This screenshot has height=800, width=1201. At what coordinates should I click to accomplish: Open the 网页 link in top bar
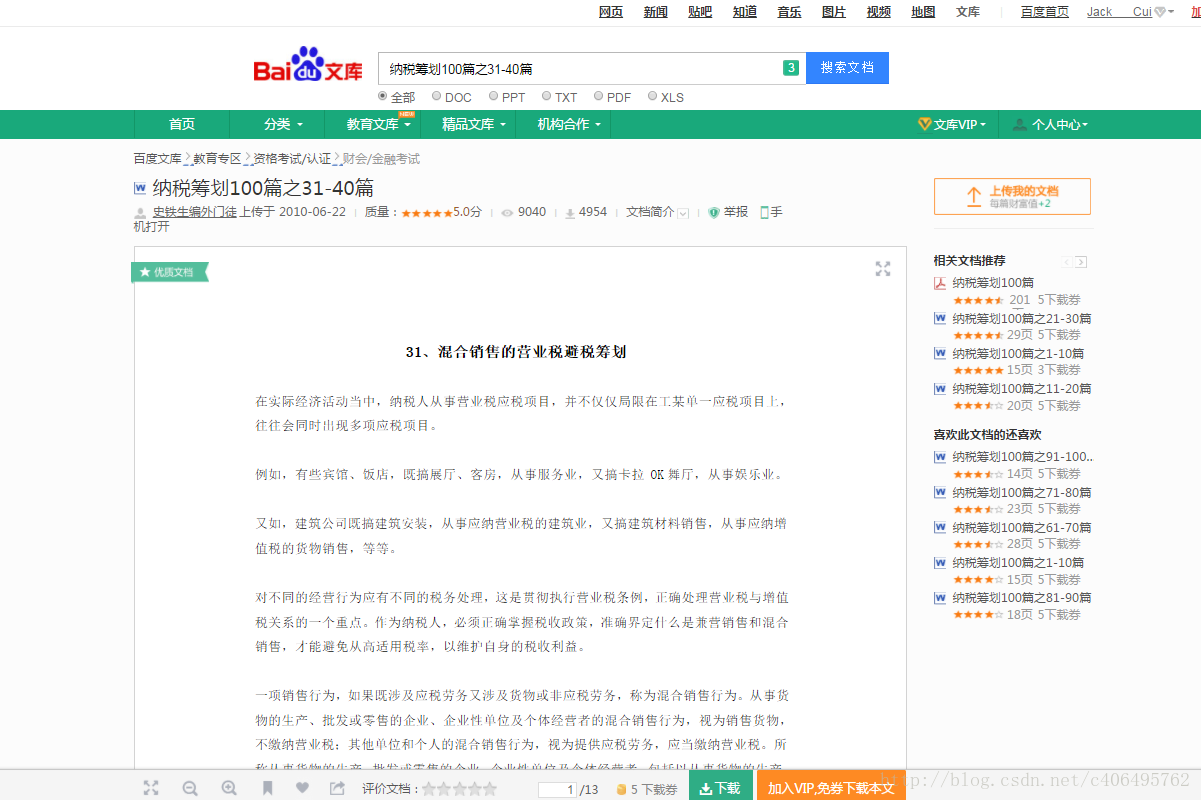(x=611, y=12)
